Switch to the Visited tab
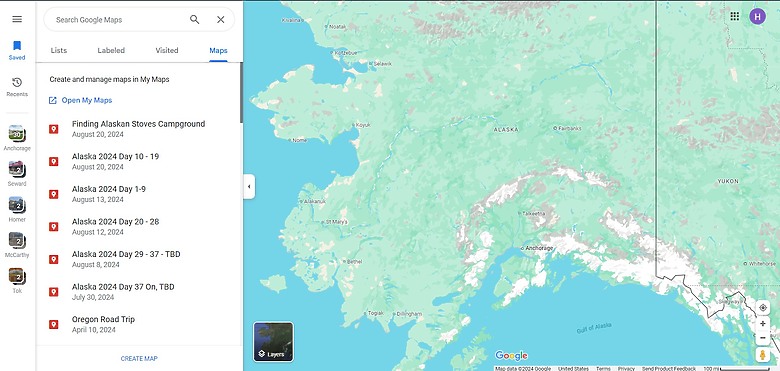Screen dimensions: 780x371 click(x=167, y=50)
